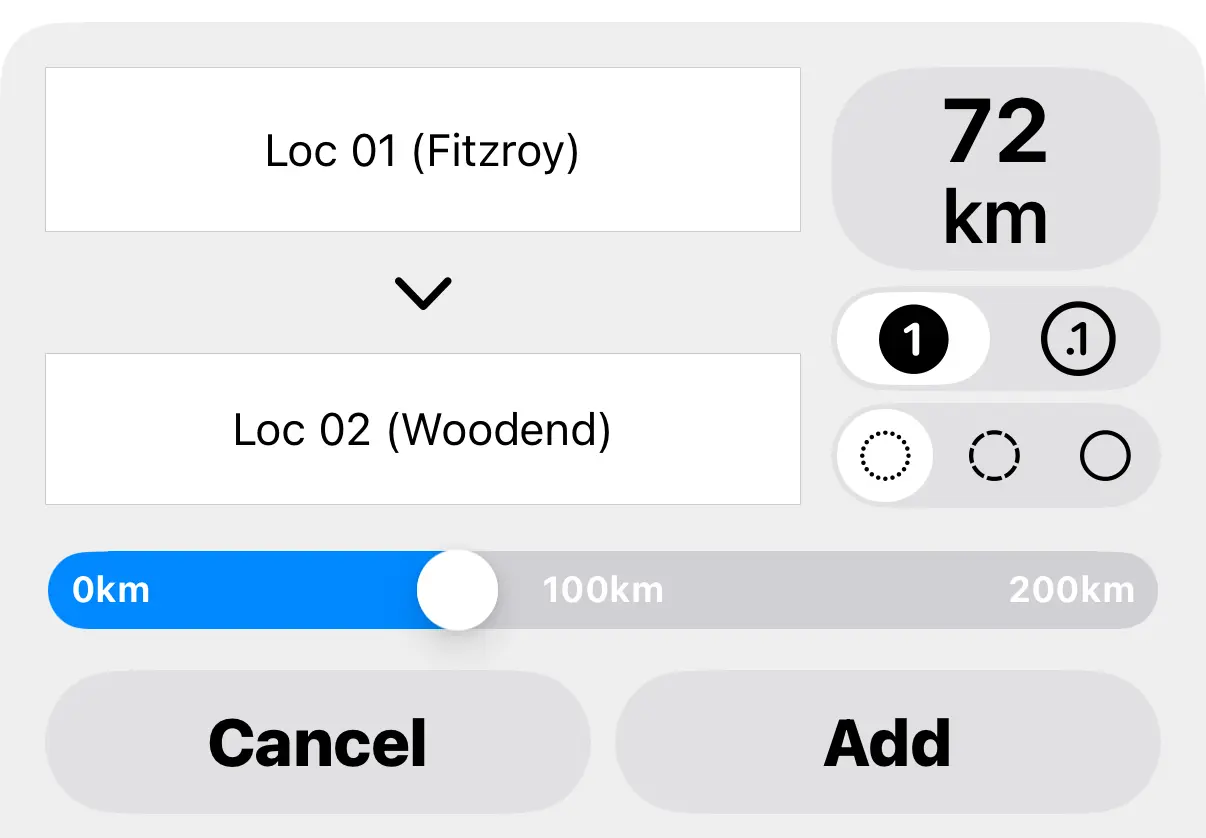Select the decimal precision icon ".1"
Image resolution: width=1206 pixels, height=838 pixels.
pyautogui.click(x=1077, y=341)
